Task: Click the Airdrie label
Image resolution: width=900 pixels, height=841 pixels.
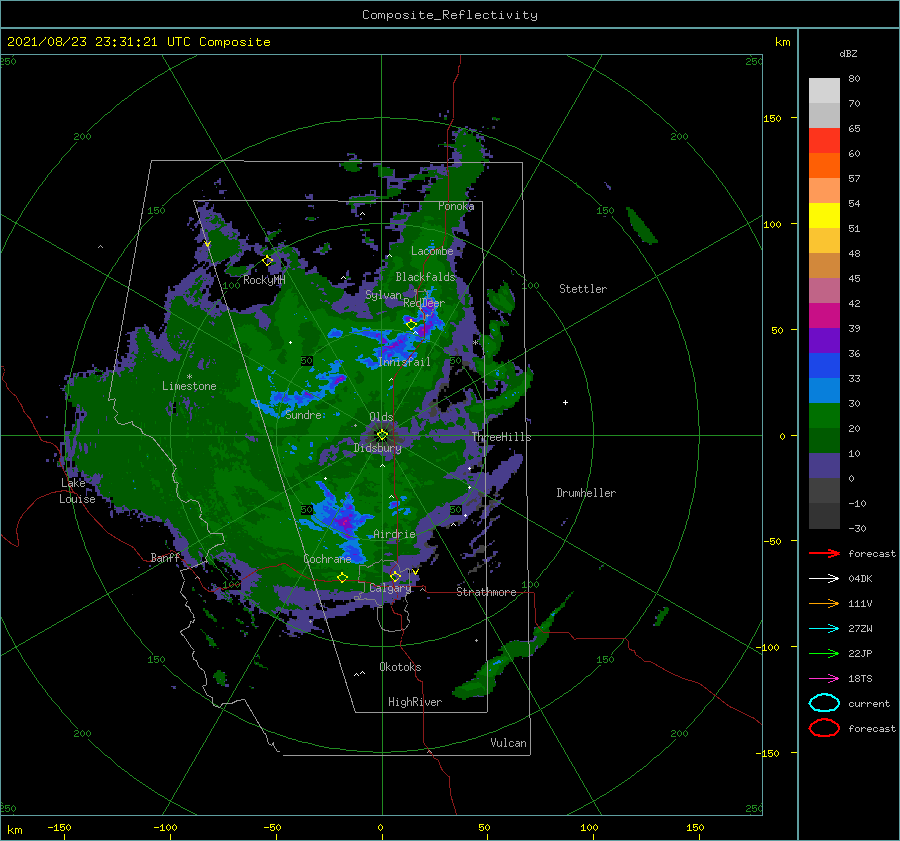Action: click(394, 534)
